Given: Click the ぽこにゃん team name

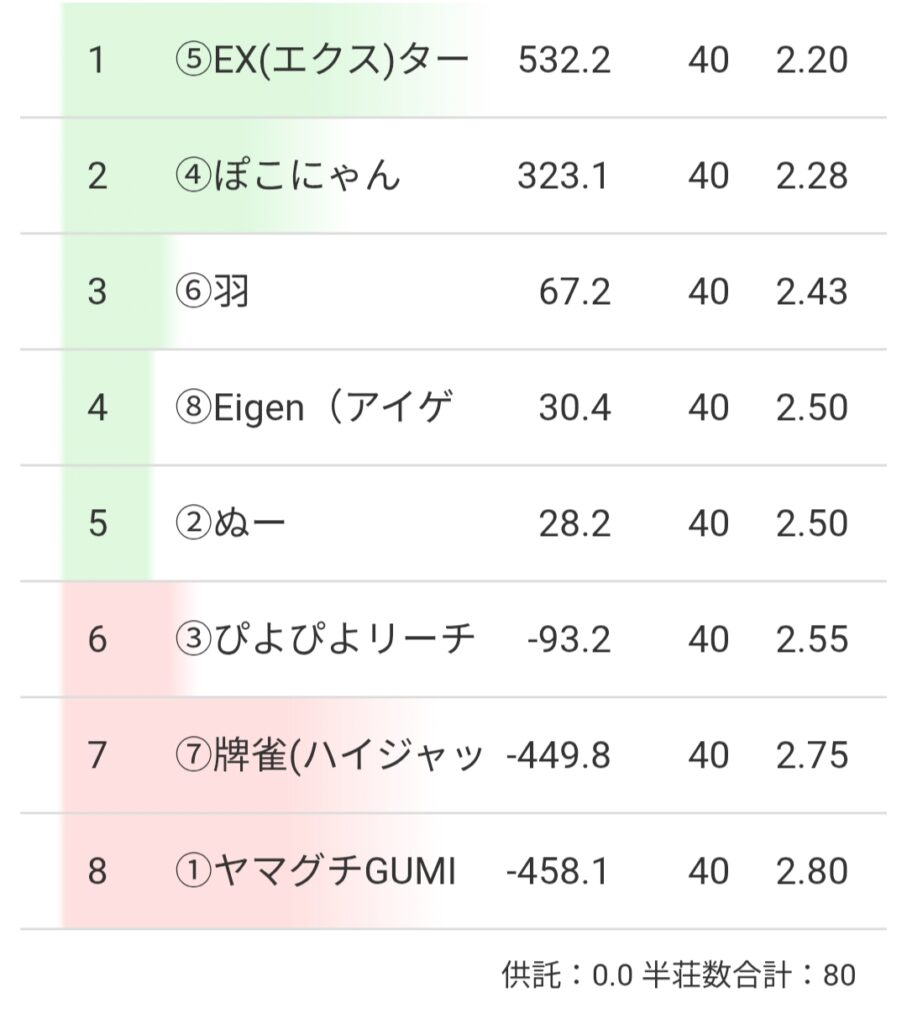Looking at the screenshot, I should click(x=287, y=177).
